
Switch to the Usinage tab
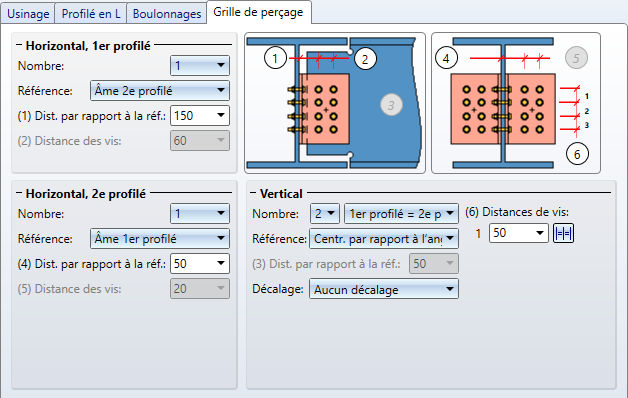click(28, 14)
